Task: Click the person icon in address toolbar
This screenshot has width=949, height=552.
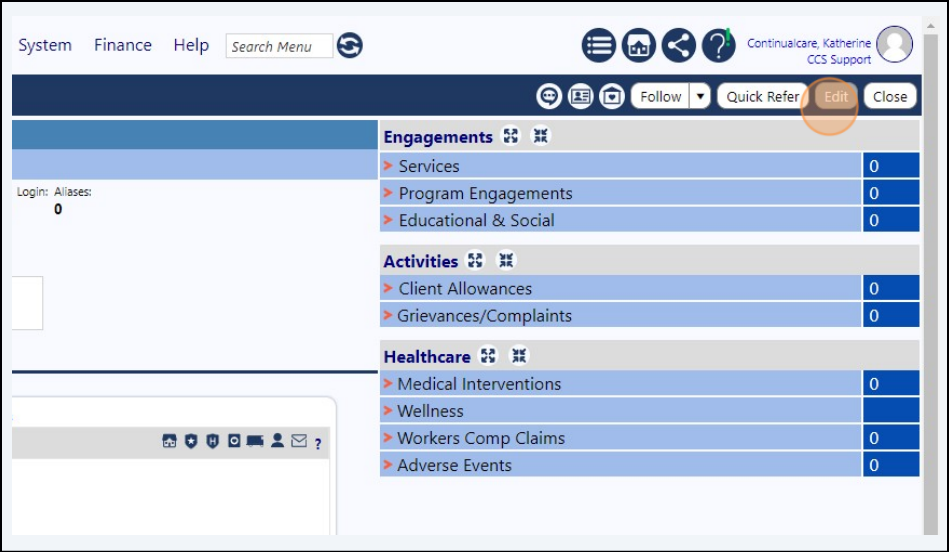Action: coord(277,440)
